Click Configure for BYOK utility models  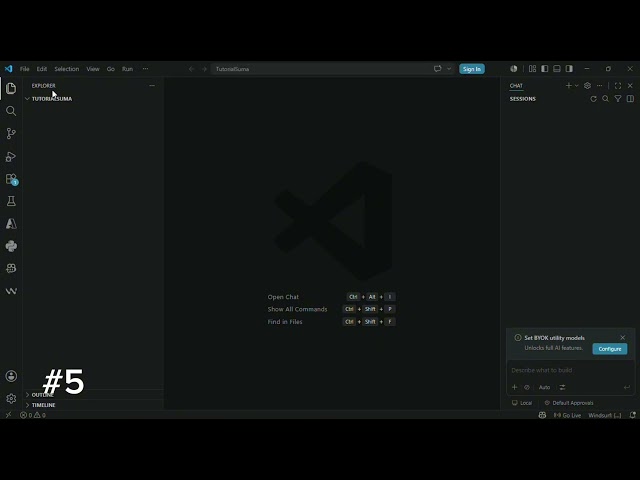point(610,349)
